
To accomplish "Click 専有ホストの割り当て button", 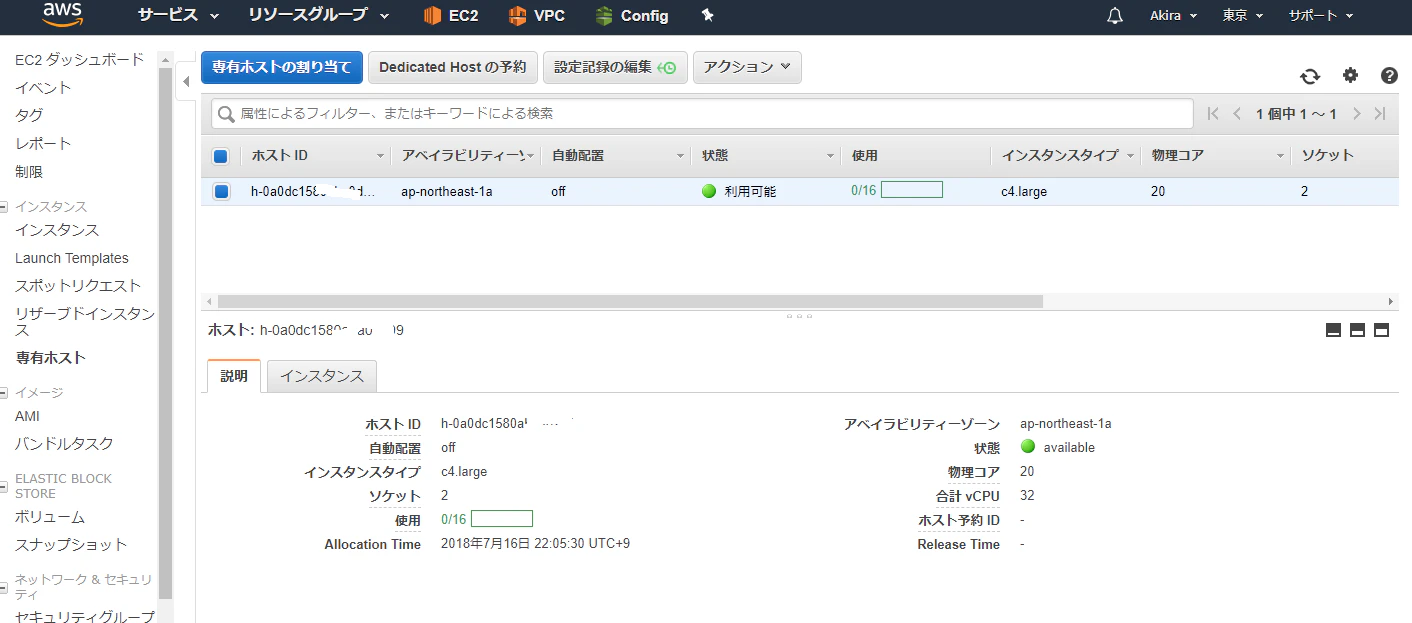I will [282, 67].
